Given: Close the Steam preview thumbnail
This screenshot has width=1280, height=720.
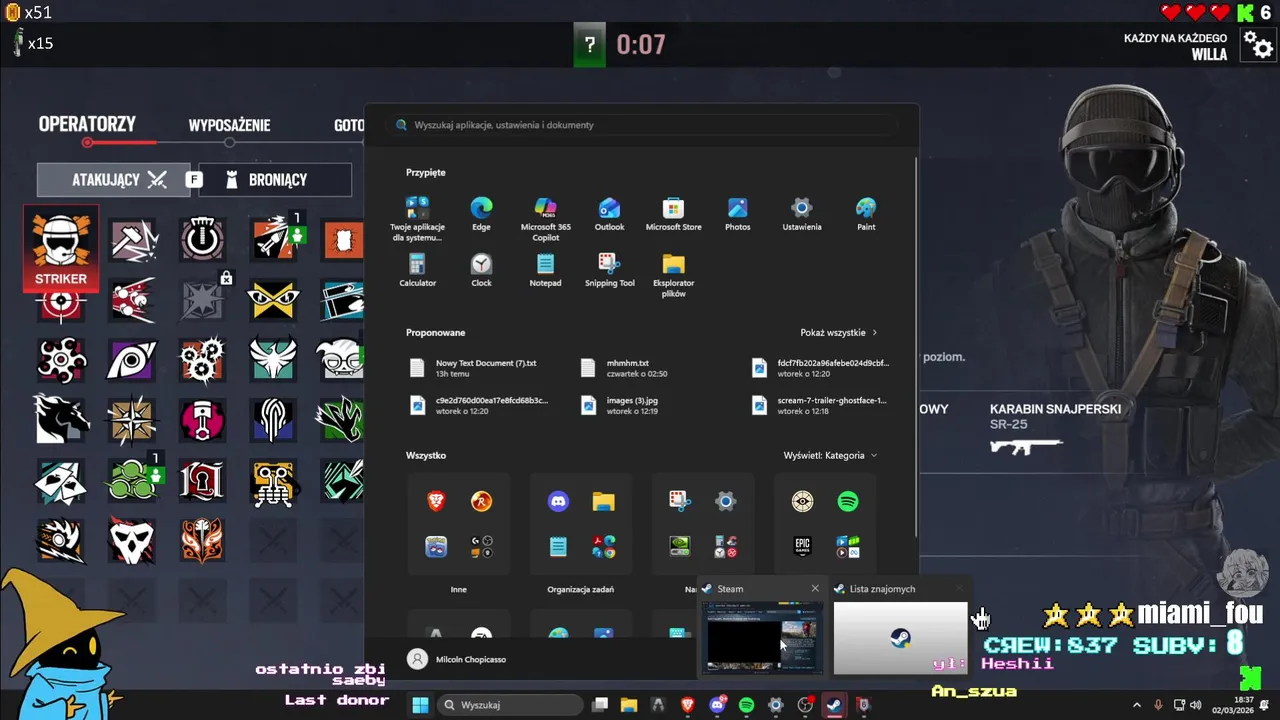Looking at the screenshot, I should 815,589.
